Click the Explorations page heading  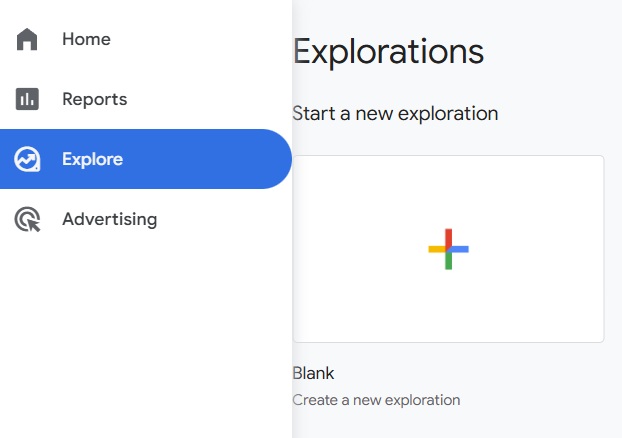tap(388, 52)
